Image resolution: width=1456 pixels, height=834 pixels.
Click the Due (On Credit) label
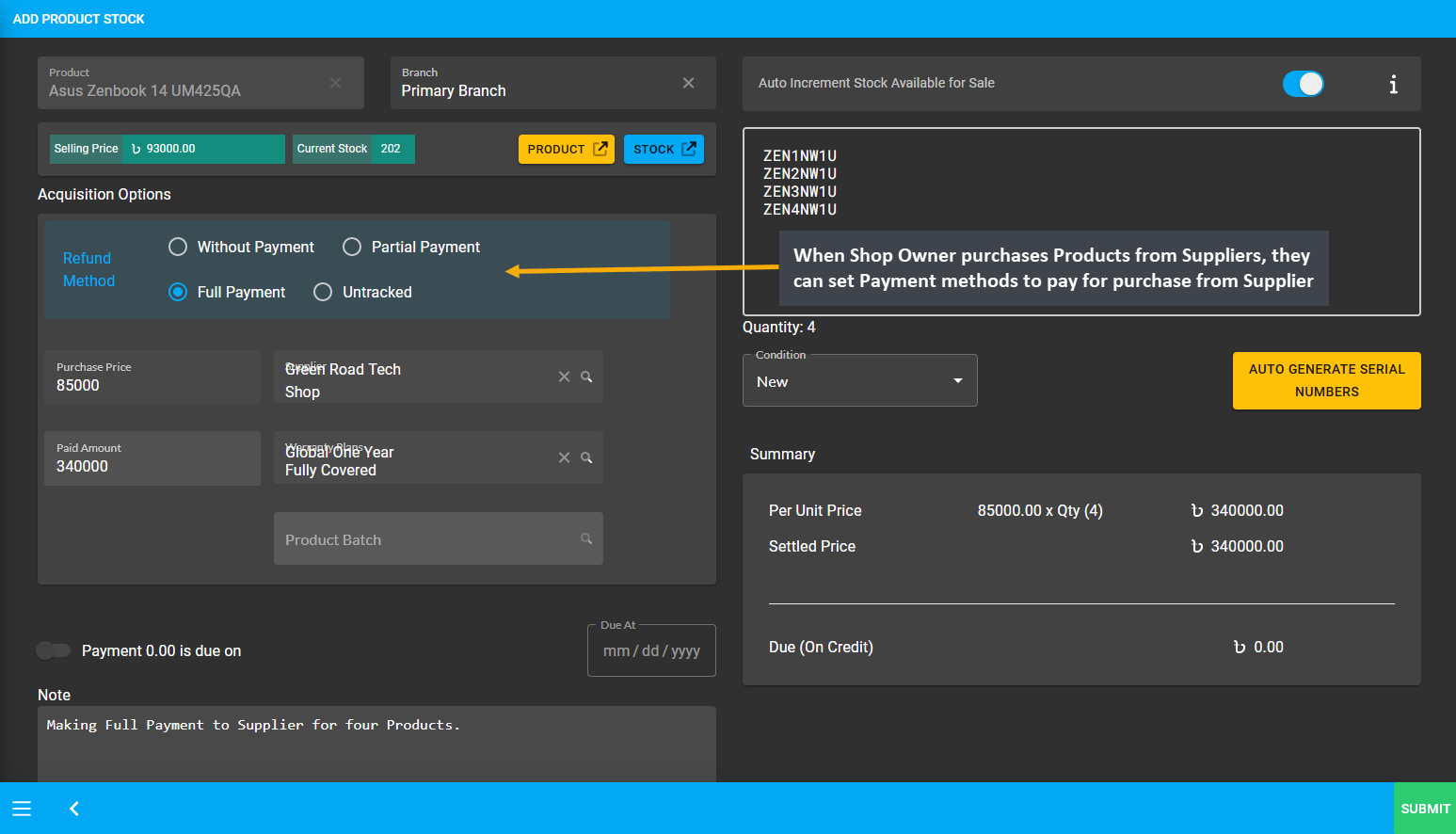[821, 647]
